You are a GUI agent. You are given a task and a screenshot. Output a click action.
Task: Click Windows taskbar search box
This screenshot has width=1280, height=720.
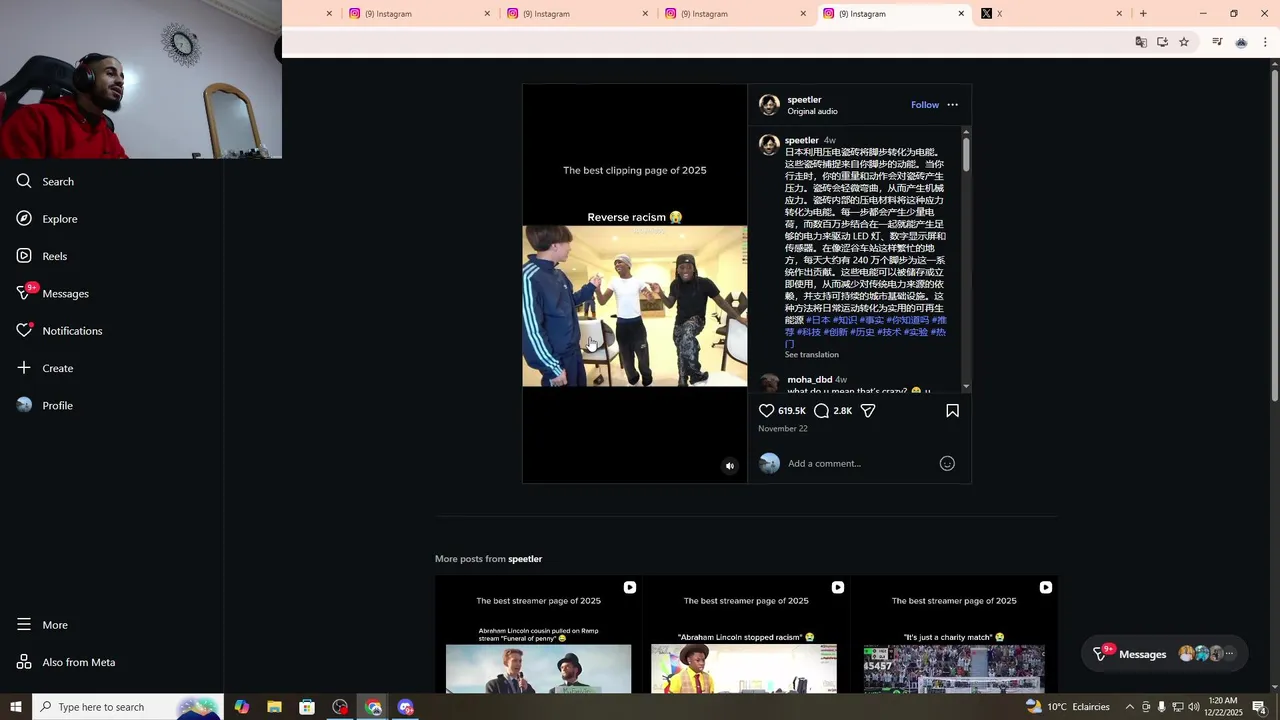[128, 707]
